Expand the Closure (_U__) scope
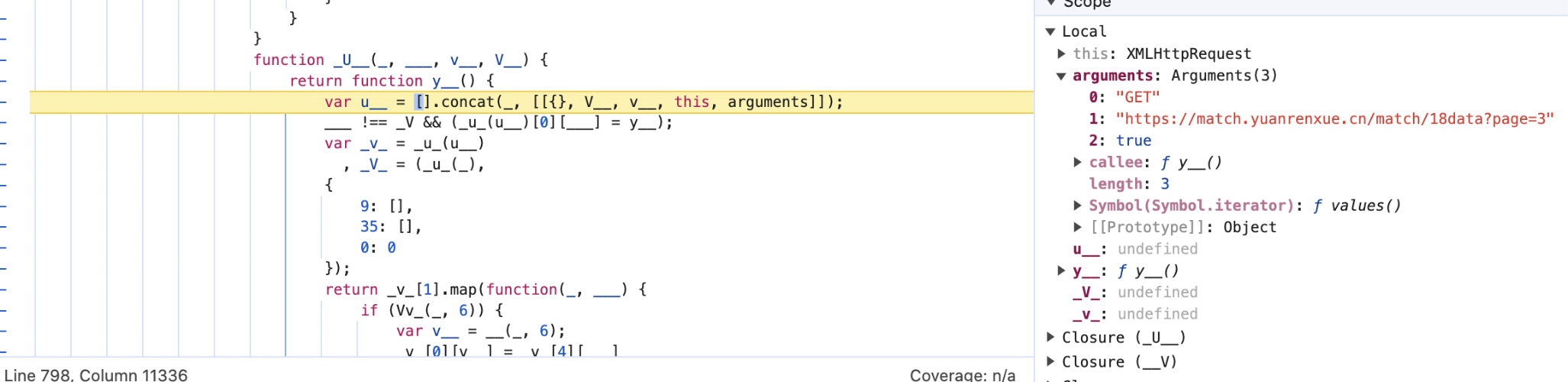Viewport: 1568px width, 382px height. pos(1051,337)
